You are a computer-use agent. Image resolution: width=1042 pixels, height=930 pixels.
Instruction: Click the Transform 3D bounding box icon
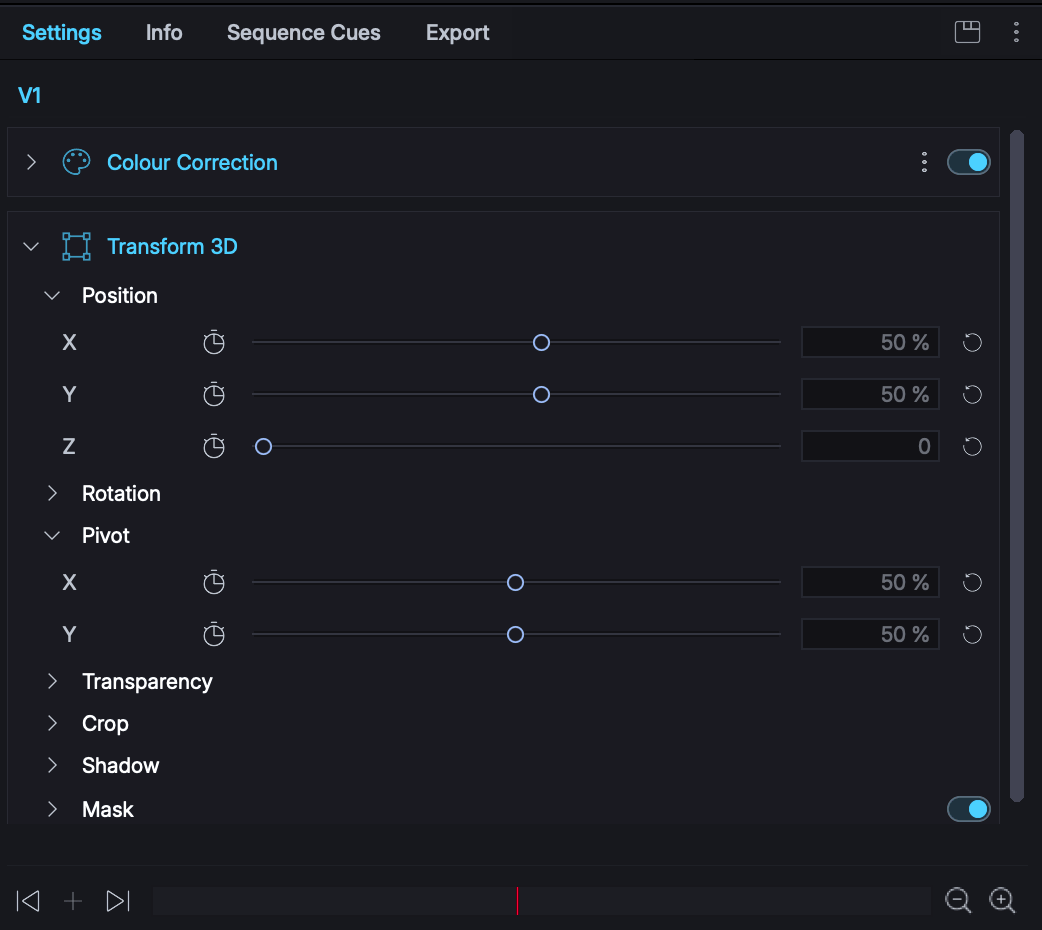[x=76, y=247]
